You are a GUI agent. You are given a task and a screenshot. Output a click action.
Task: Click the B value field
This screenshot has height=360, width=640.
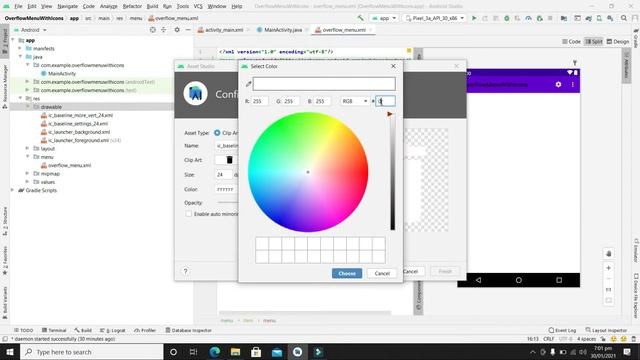coord(322,101)
